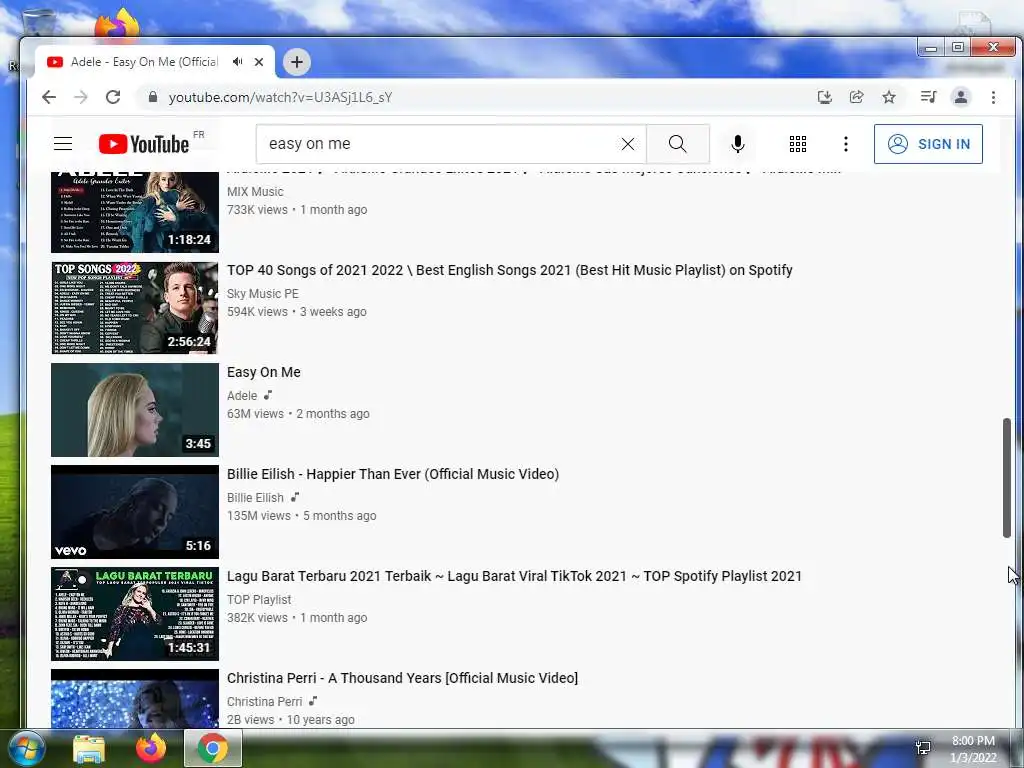Click the Chrome taskbar button
Image resolution: width=1024 pixels, height=768 pixels.
(213, 748)
